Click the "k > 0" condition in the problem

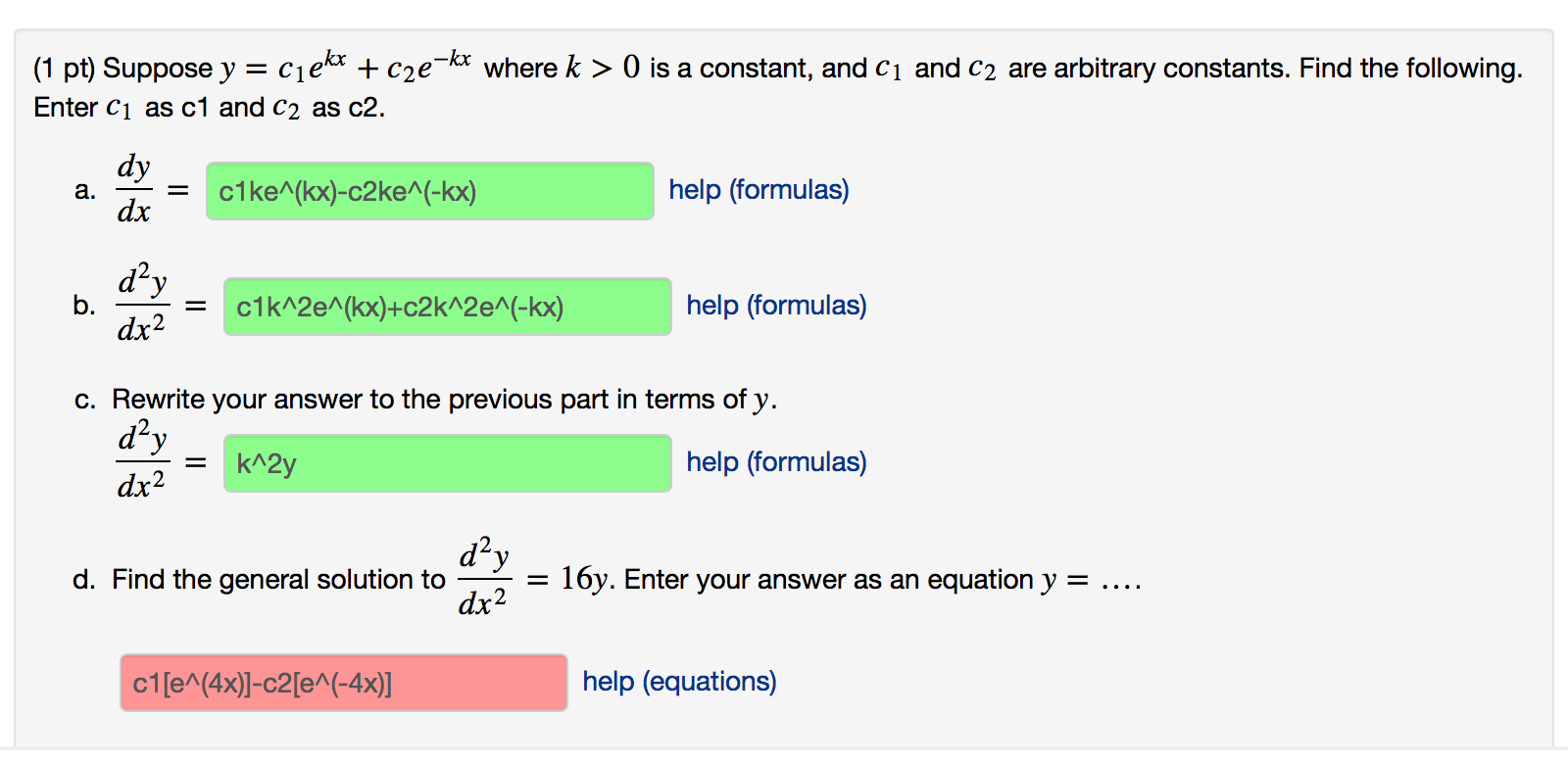602,68
